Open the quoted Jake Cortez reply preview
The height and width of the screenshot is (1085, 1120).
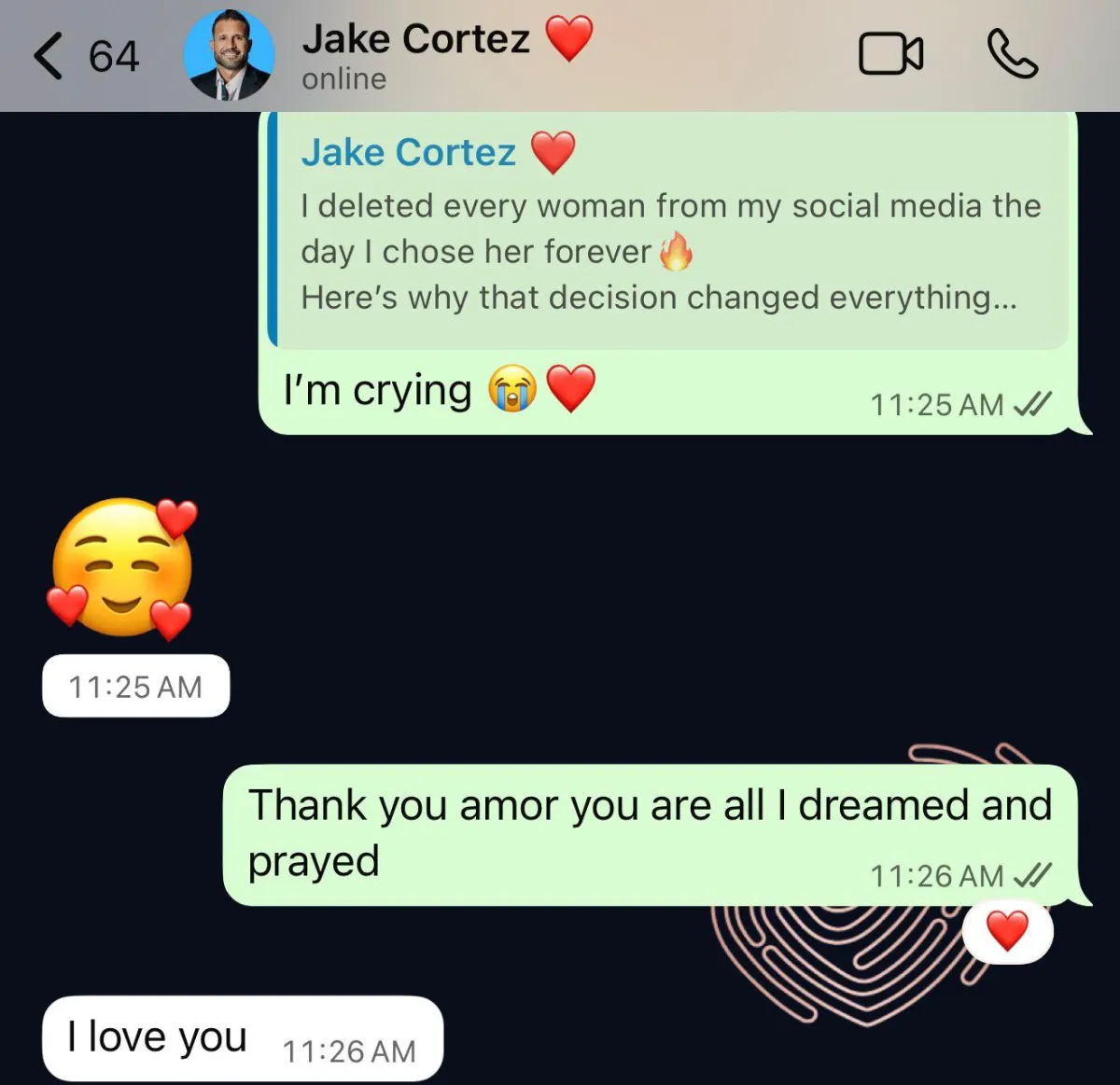click(x=667, y=230)
